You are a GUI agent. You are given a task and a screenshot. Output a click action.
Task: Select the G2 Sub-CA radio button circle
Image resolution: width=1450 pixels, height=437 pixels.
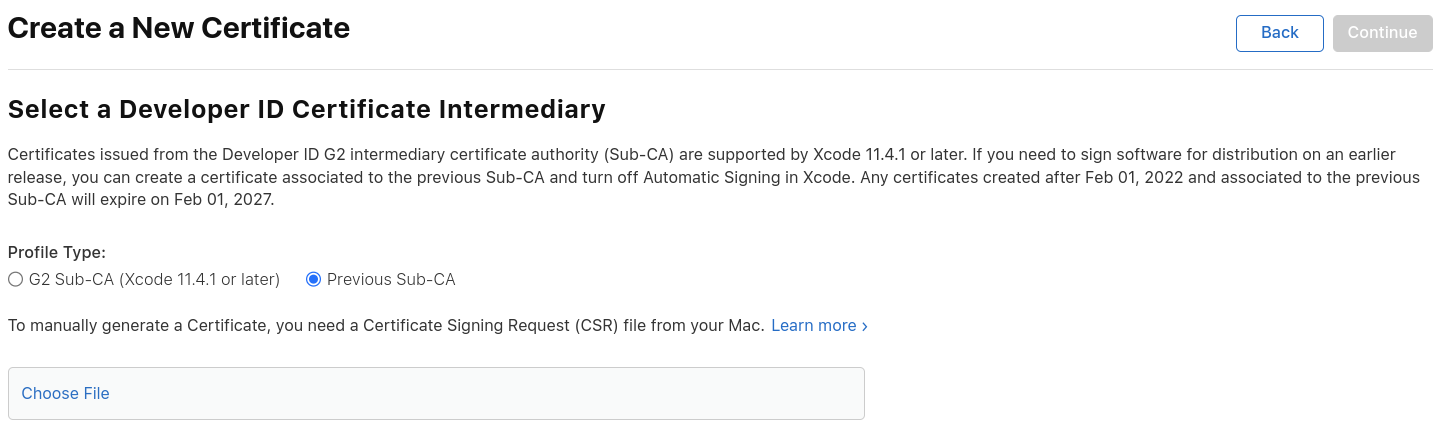[15, 280]
